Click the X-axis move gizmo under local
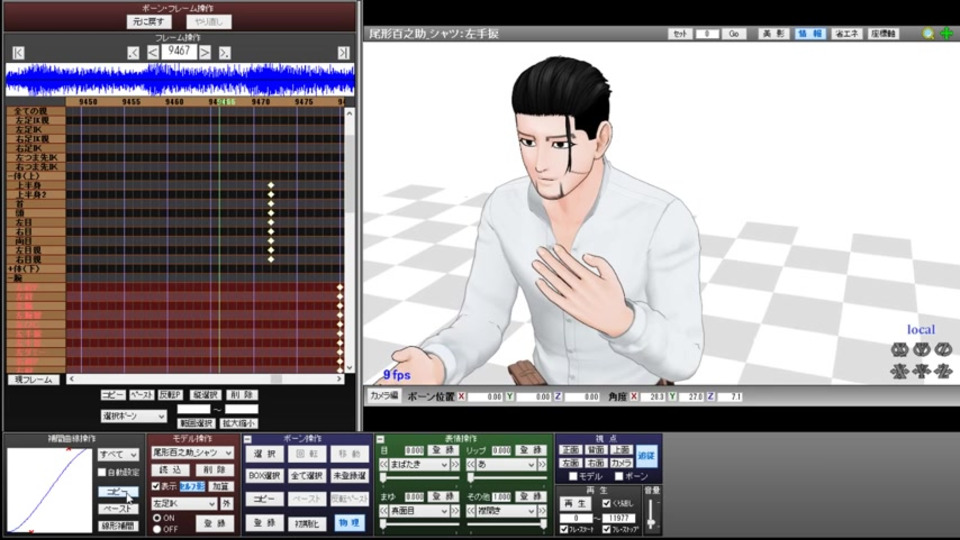This screenshot has height=540, width=960. tap(899, 371)
